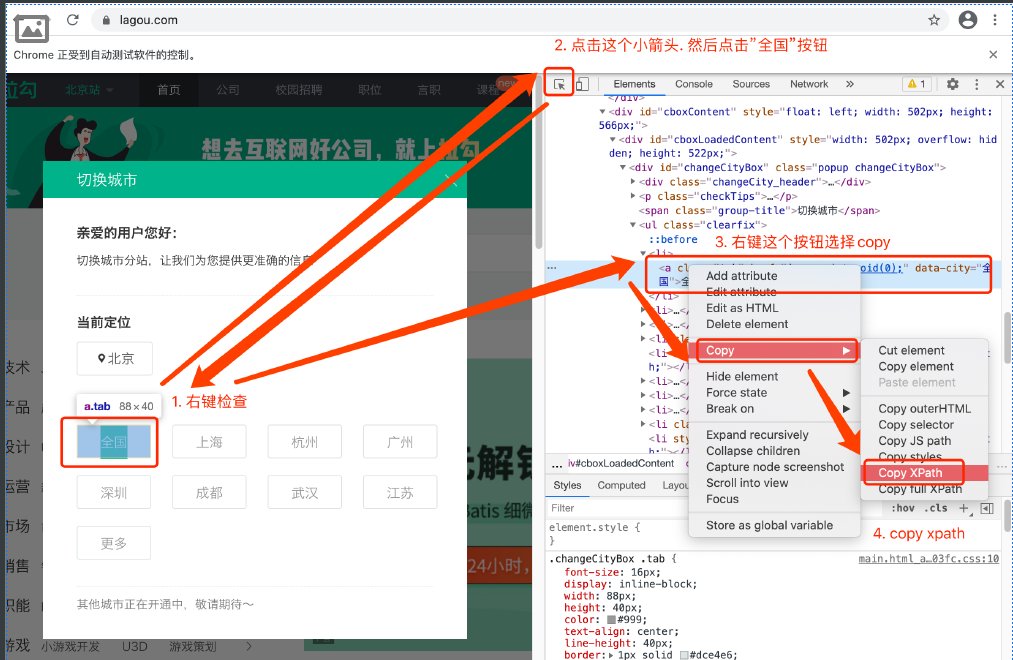Expand the changeCity_header div node

[x=633, y=182]
